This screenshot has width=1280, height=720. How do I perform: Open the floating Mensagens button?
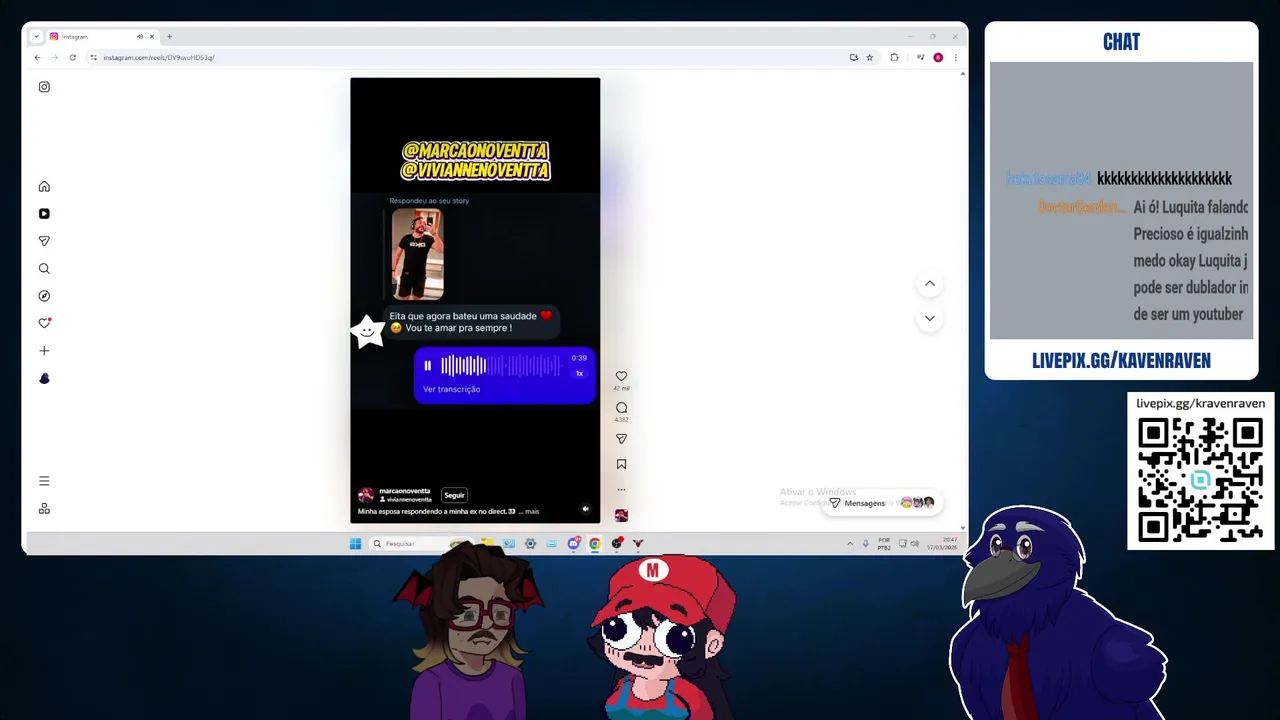pyautogui.click(x=882, y=503)
